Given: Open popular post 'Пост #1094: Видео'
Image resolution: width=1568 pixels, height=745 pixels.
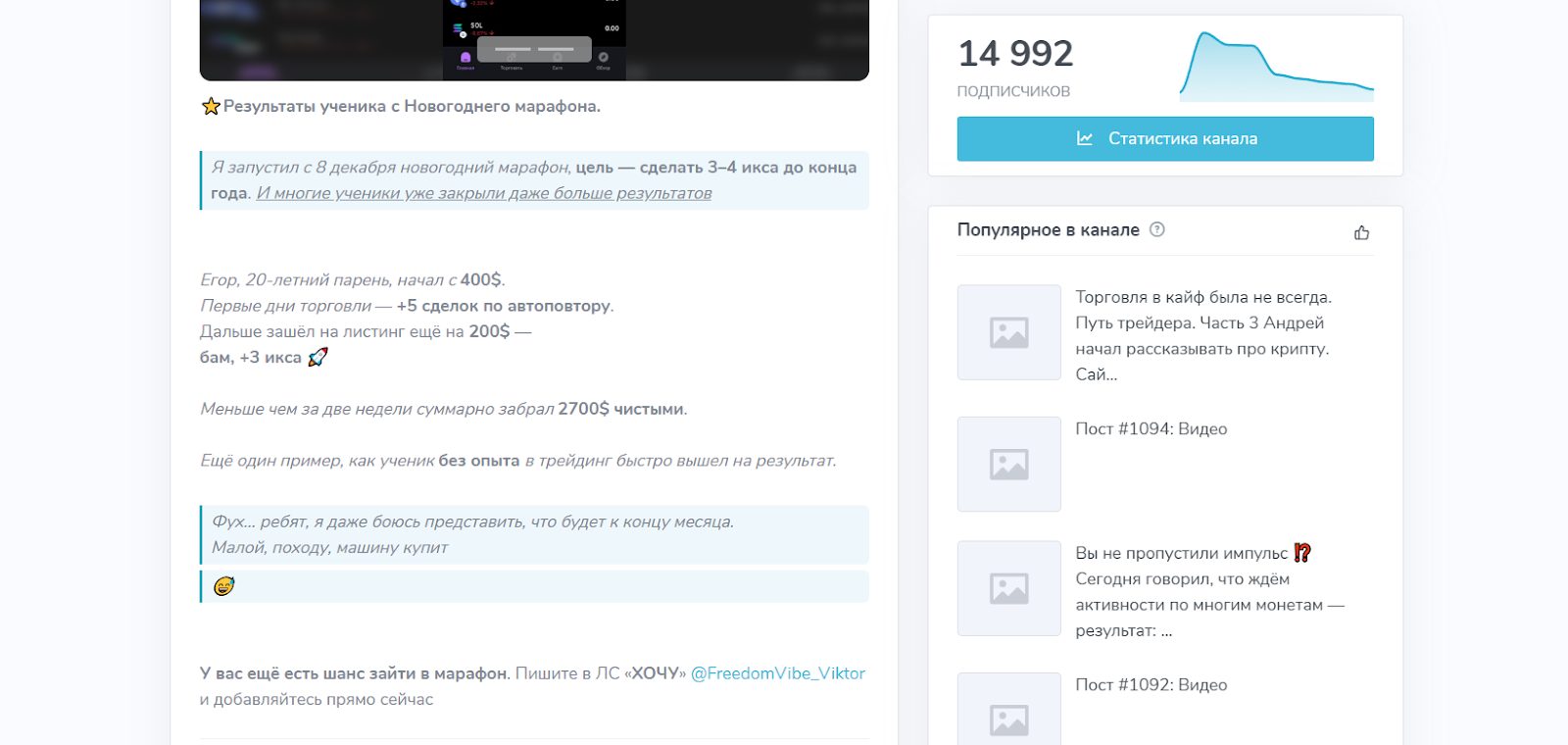Looking at the screenshot, I should click(1151, 428).
